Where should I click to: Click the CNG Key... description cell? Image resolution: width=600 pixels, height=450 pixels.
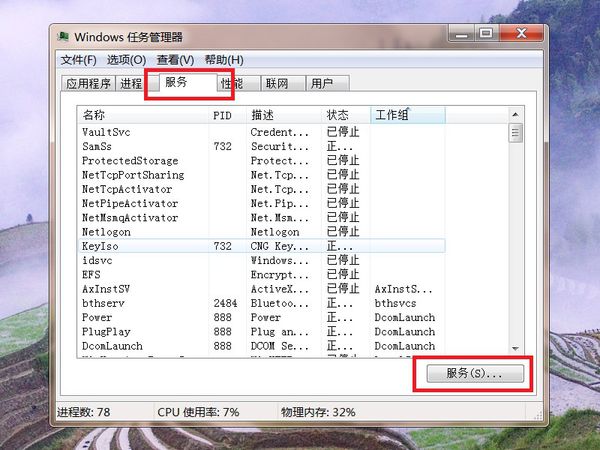point(279,246)
